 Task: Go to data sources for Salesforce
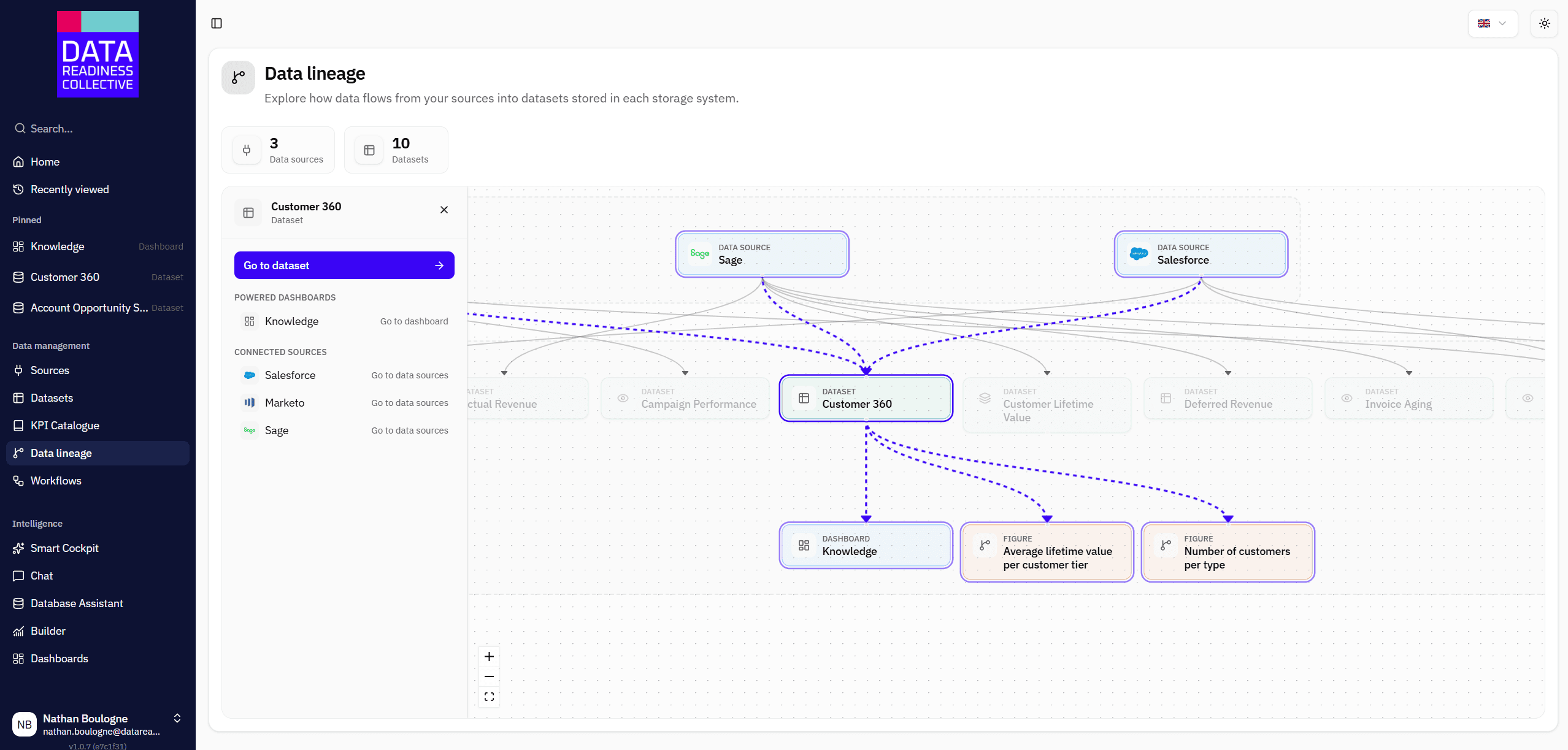click(410, 375)
